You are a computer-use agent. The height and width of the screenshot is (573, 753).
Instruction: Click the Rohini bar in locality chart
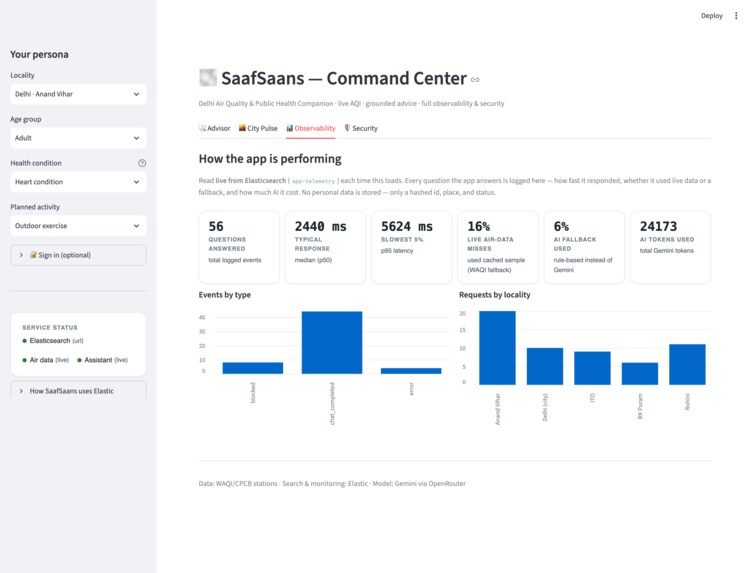[687, 365]
